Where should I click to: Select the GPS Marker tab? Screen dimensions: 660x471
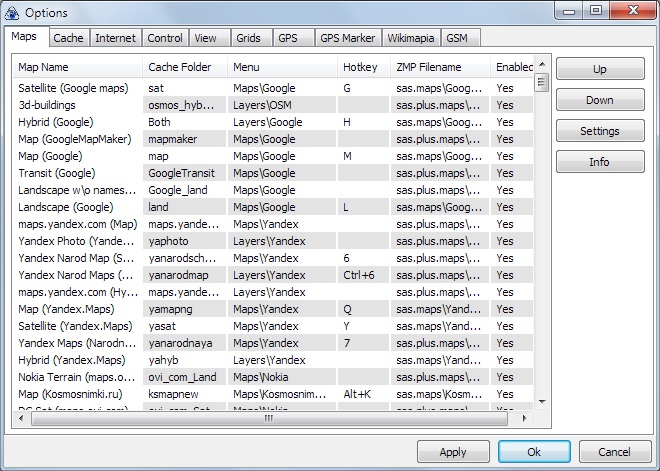click(x=347, y=38)
